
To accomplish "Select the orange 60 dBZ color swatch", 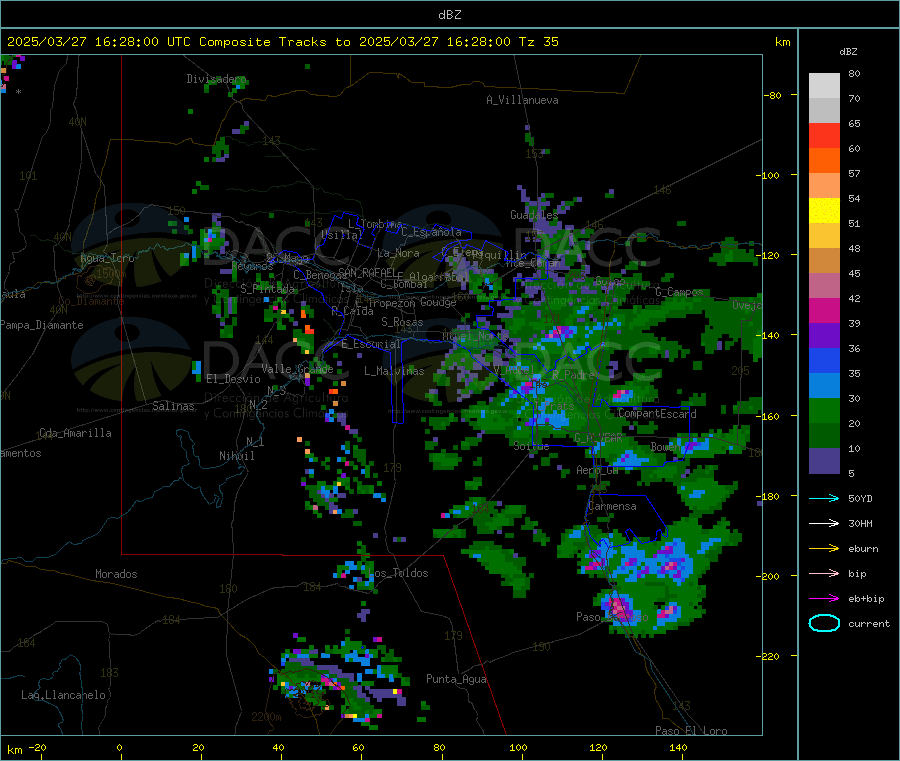I will (824, 161).
